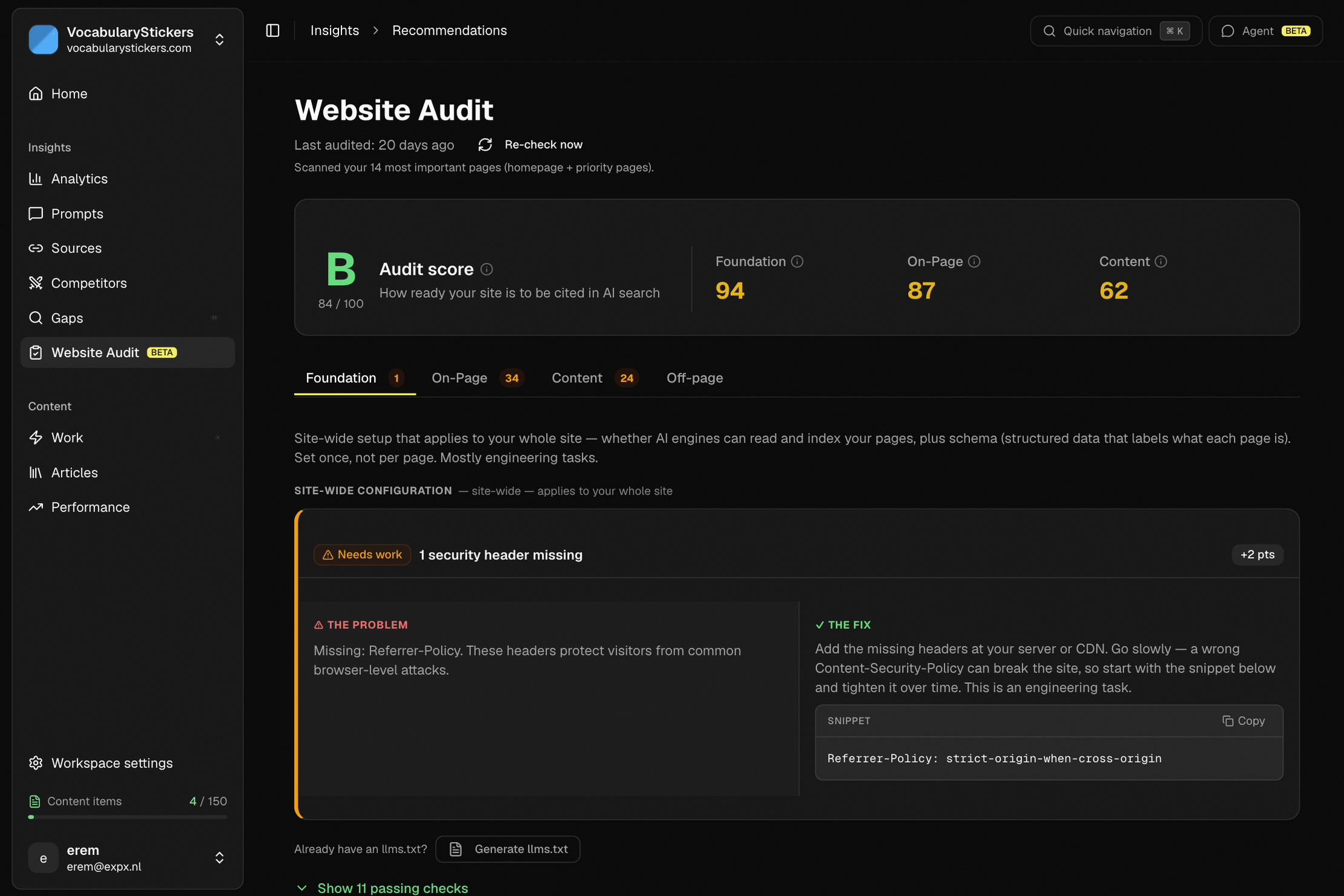Screen dimensions: 1344x896
Task: Click the Needs work warning badge
Action: pyautogui.click(x=362, y=555)
